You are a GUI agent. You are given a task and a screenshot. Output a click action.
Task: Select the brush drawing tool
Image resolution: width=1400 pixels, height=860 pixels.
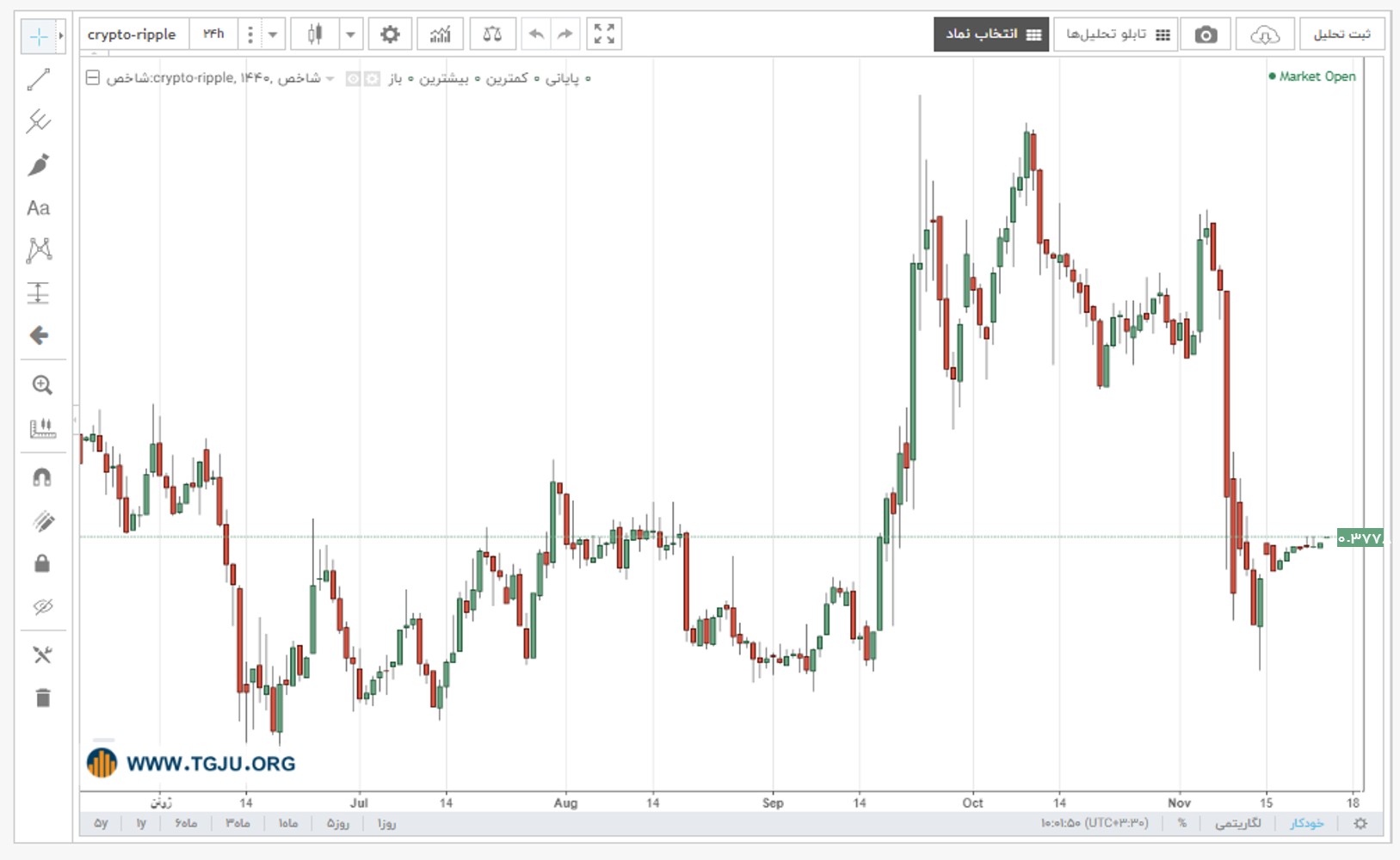tap(39, 164)
